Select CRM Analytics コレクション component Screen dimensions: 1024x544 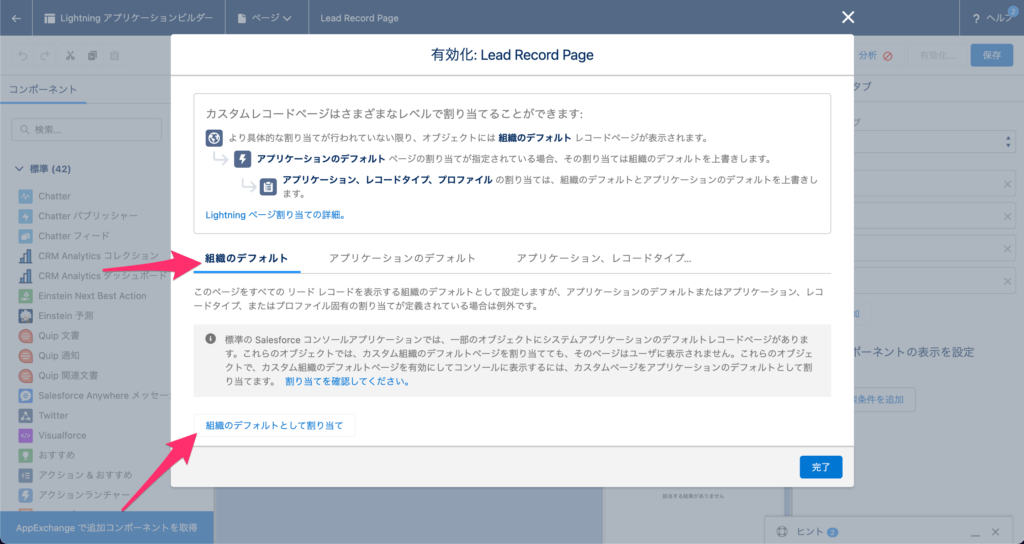click(x=89, y=256)
